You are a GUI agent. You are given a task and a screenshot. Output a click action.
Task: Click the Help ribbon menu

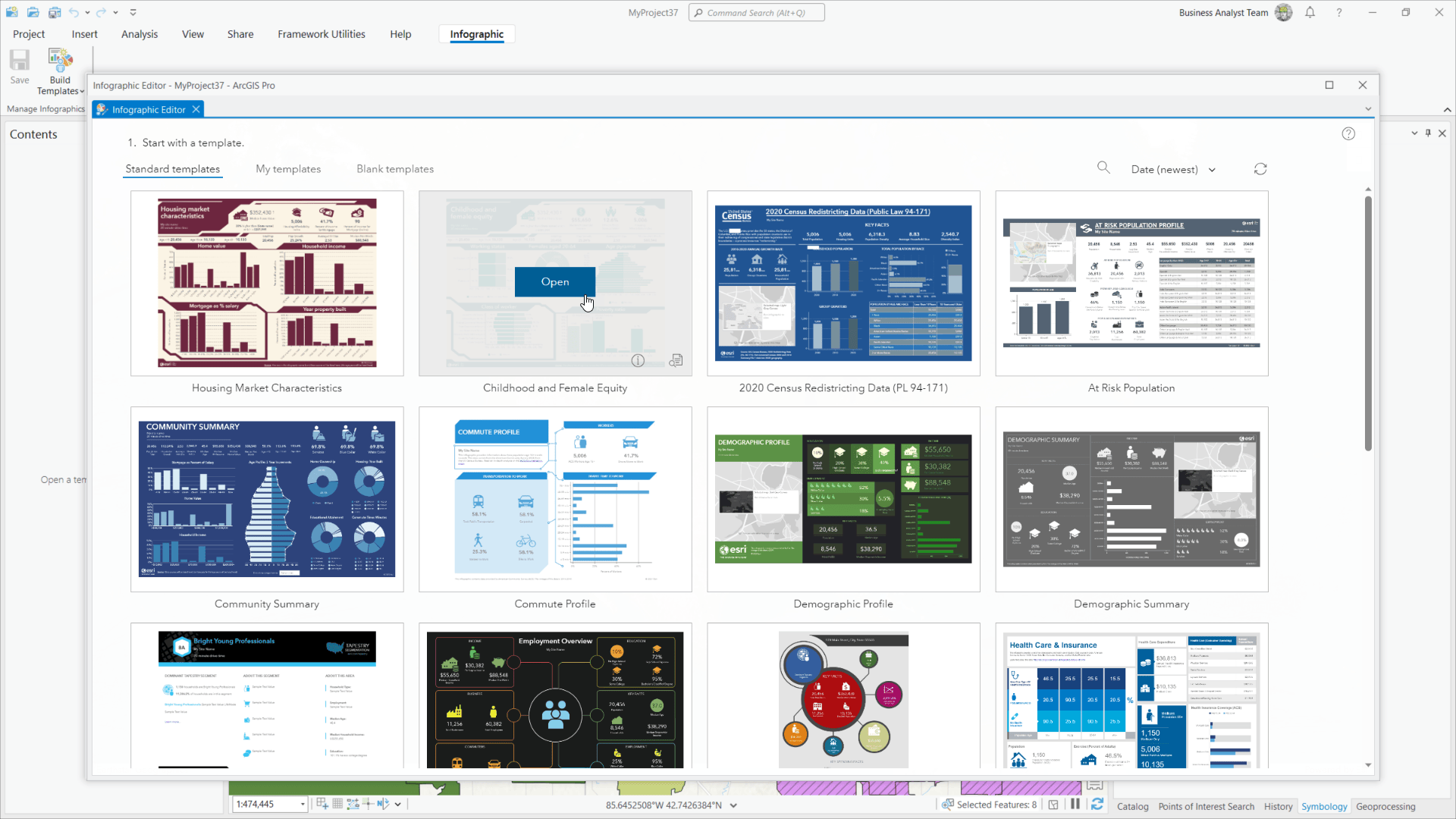400,33
